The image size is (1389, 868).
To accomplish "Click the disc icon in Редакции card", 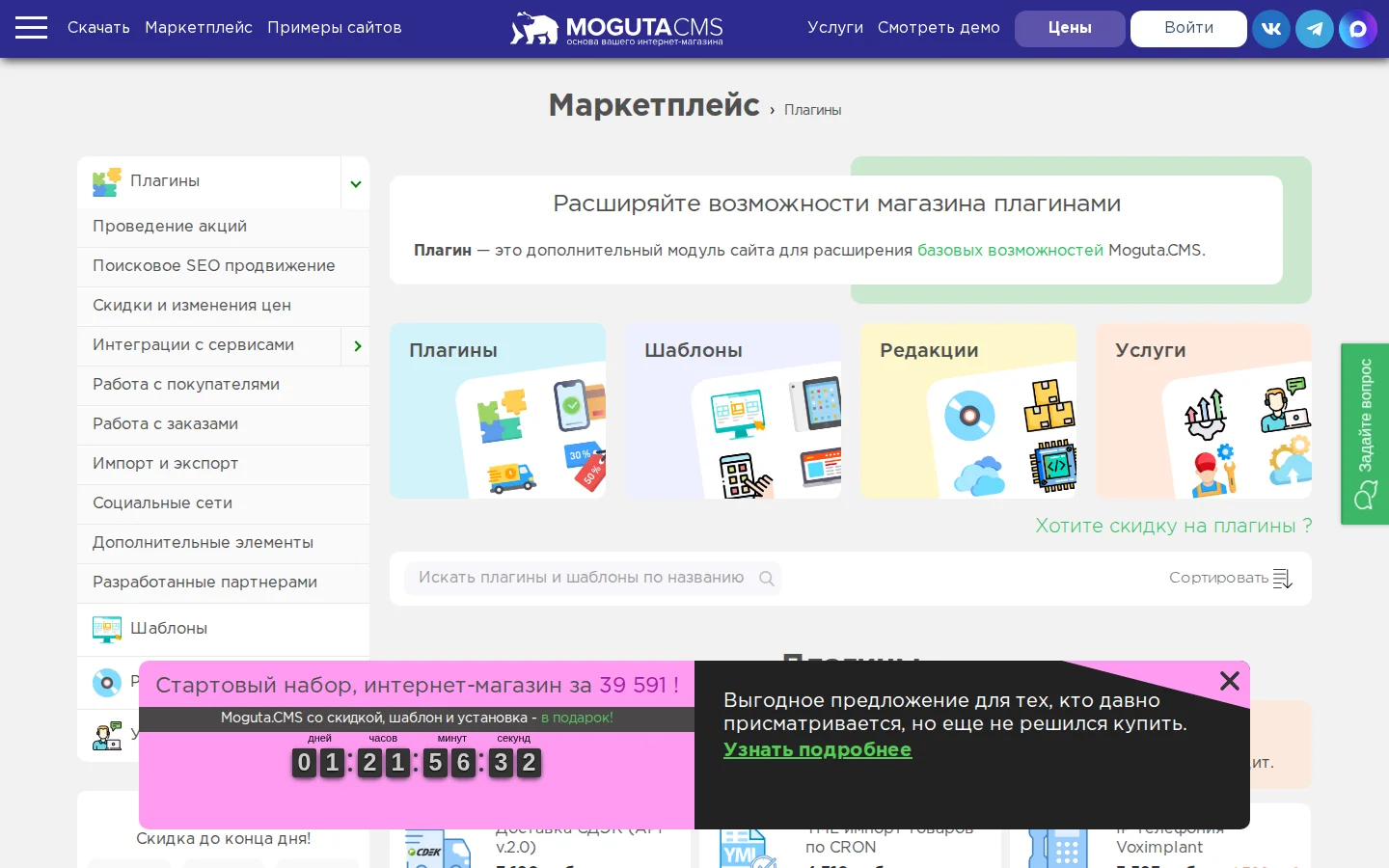I will (969, 416).
